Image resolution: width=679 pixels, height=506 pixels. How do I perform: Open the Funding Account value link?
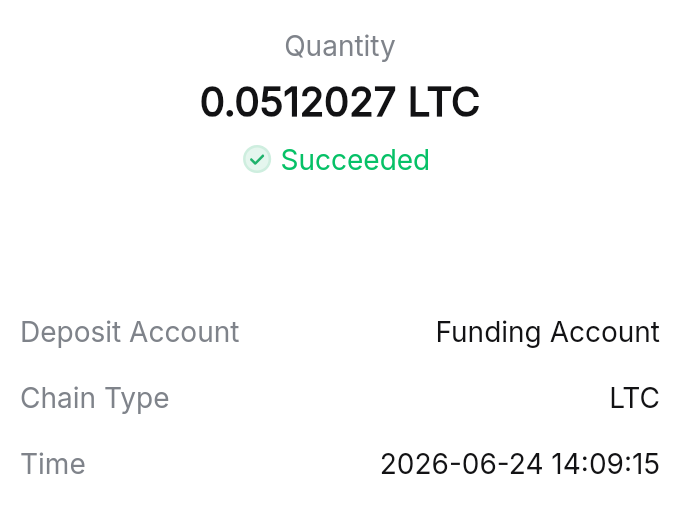click(x=547, y=332)
